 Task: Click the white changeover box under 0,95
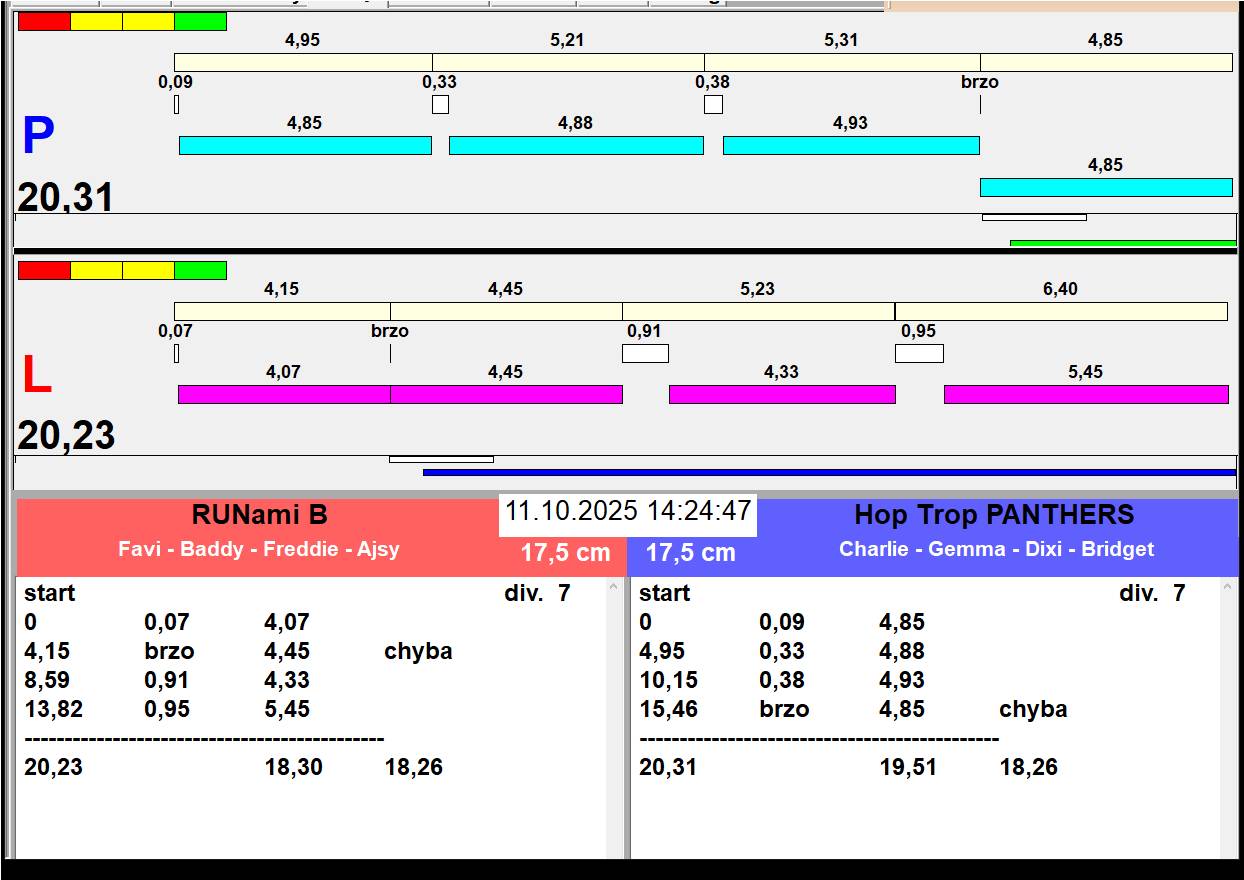coord(919,353)
